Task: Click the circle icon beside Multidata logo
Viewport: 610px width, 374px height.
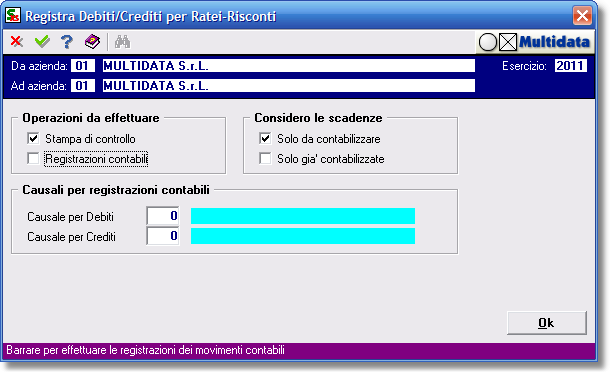Action: (x=487, y=42)
